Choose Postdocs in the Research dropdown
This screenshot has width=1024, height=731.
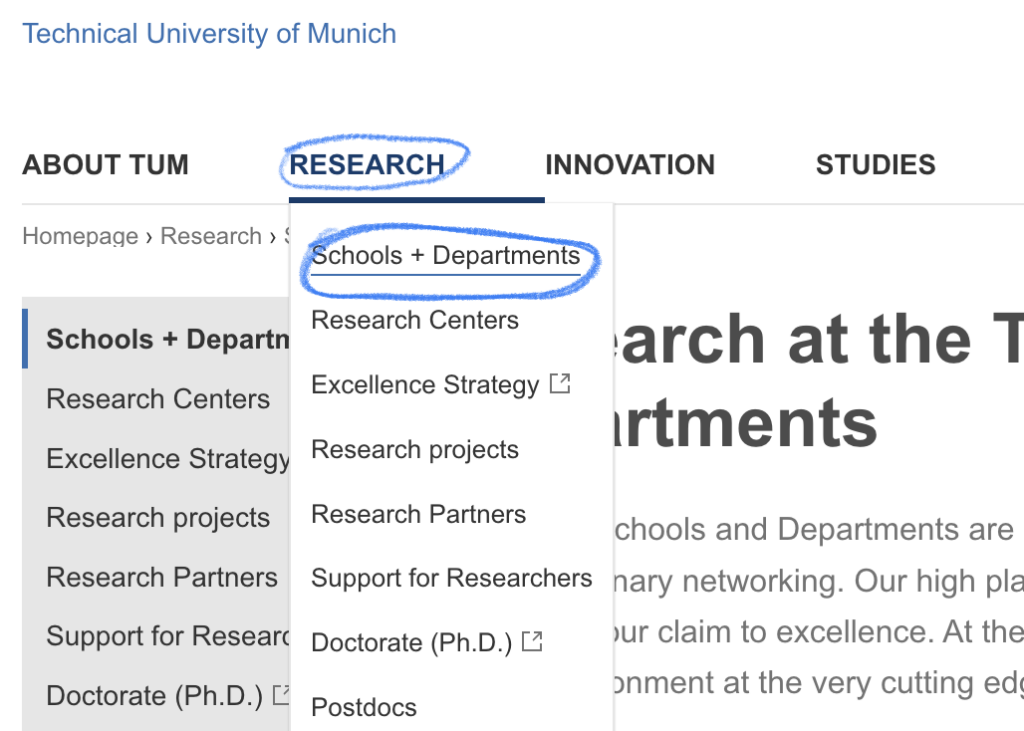click(x=364, y=707)
